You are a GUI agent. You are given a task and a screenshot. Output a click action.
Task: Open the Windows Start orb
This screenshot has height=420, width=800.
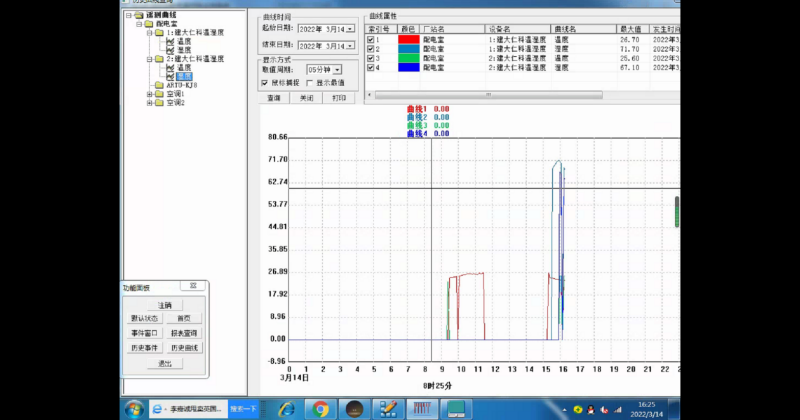(134, 409)
